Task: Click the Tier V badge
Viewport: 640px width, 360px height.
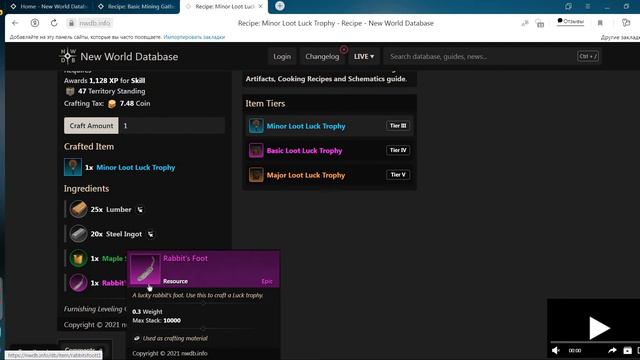Action: pyautogui.click(x=398, y=175)
